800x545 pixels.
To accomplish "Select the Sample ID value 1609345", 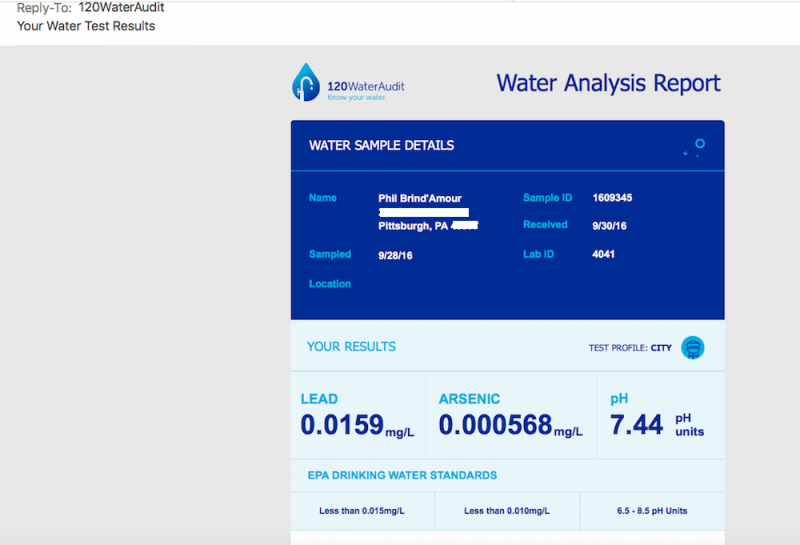I will tap(612, 197).
